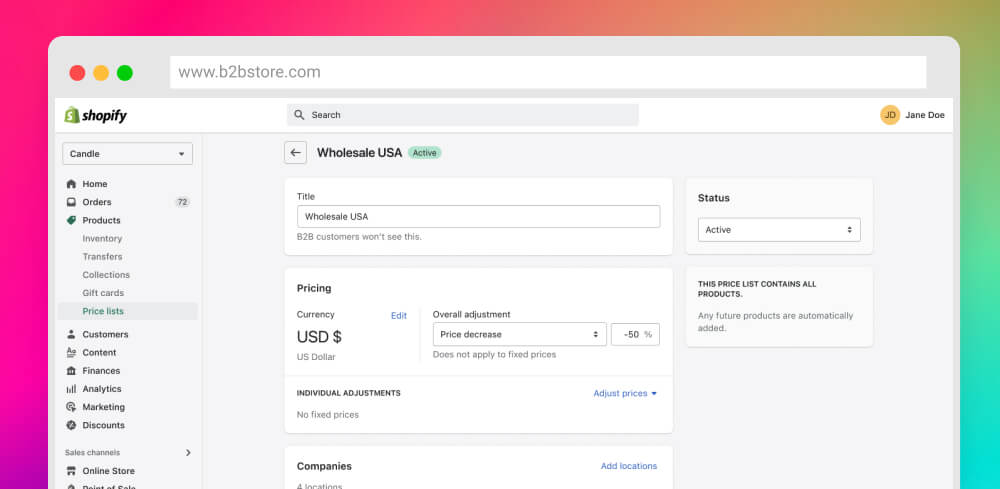Image resolution: width=1000 pixels, height=489 pixels.
Task: Click the 'Does not apply to fixed prices' text
Action: coord(494,354)
